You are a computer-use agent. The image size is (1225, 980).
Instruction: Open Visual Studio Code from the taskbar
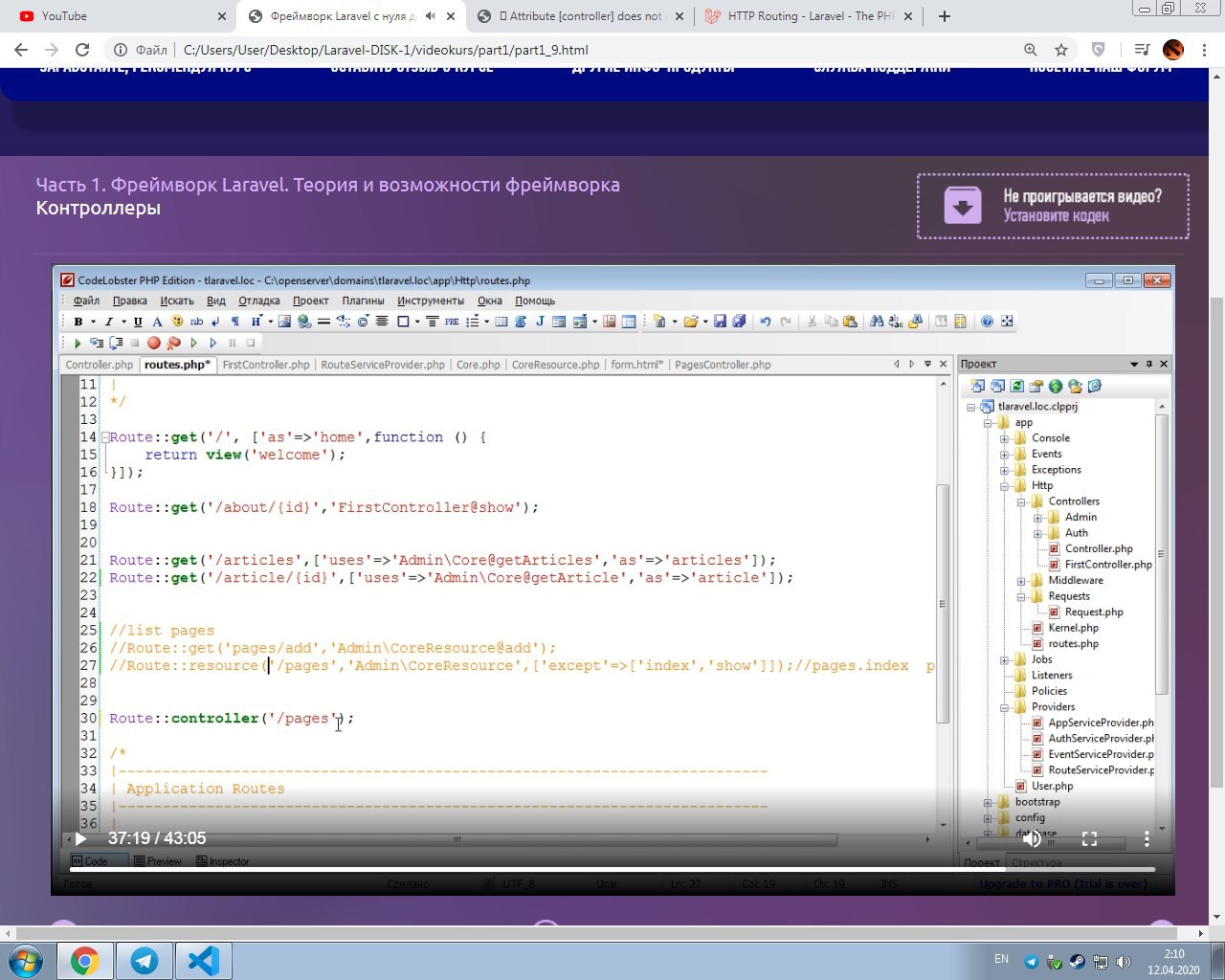[x=203, y=961]
